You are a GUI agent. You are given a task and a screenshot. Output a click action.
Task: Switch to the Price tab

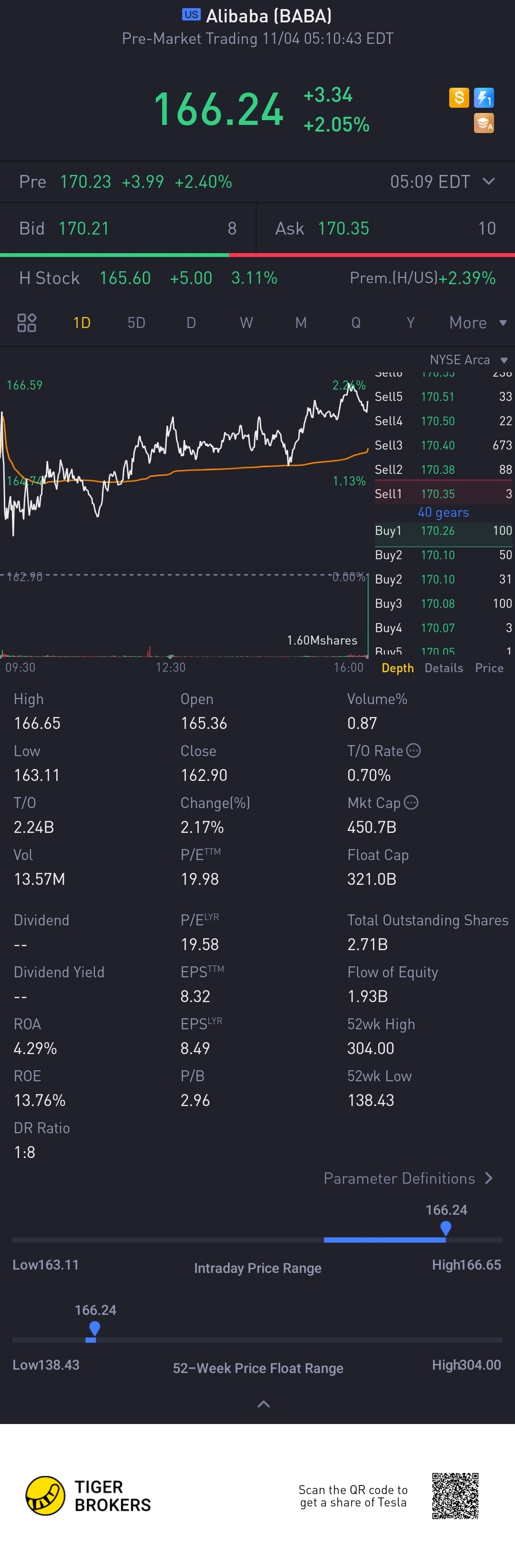489,668
